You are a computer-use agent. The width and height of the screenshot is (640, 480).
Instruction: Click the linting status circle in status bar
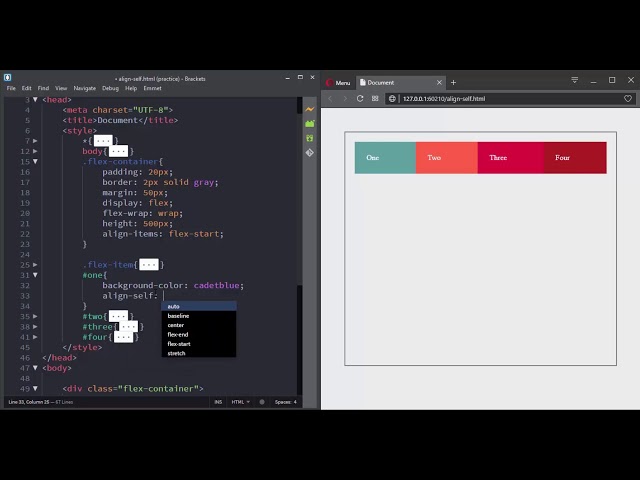262,402
